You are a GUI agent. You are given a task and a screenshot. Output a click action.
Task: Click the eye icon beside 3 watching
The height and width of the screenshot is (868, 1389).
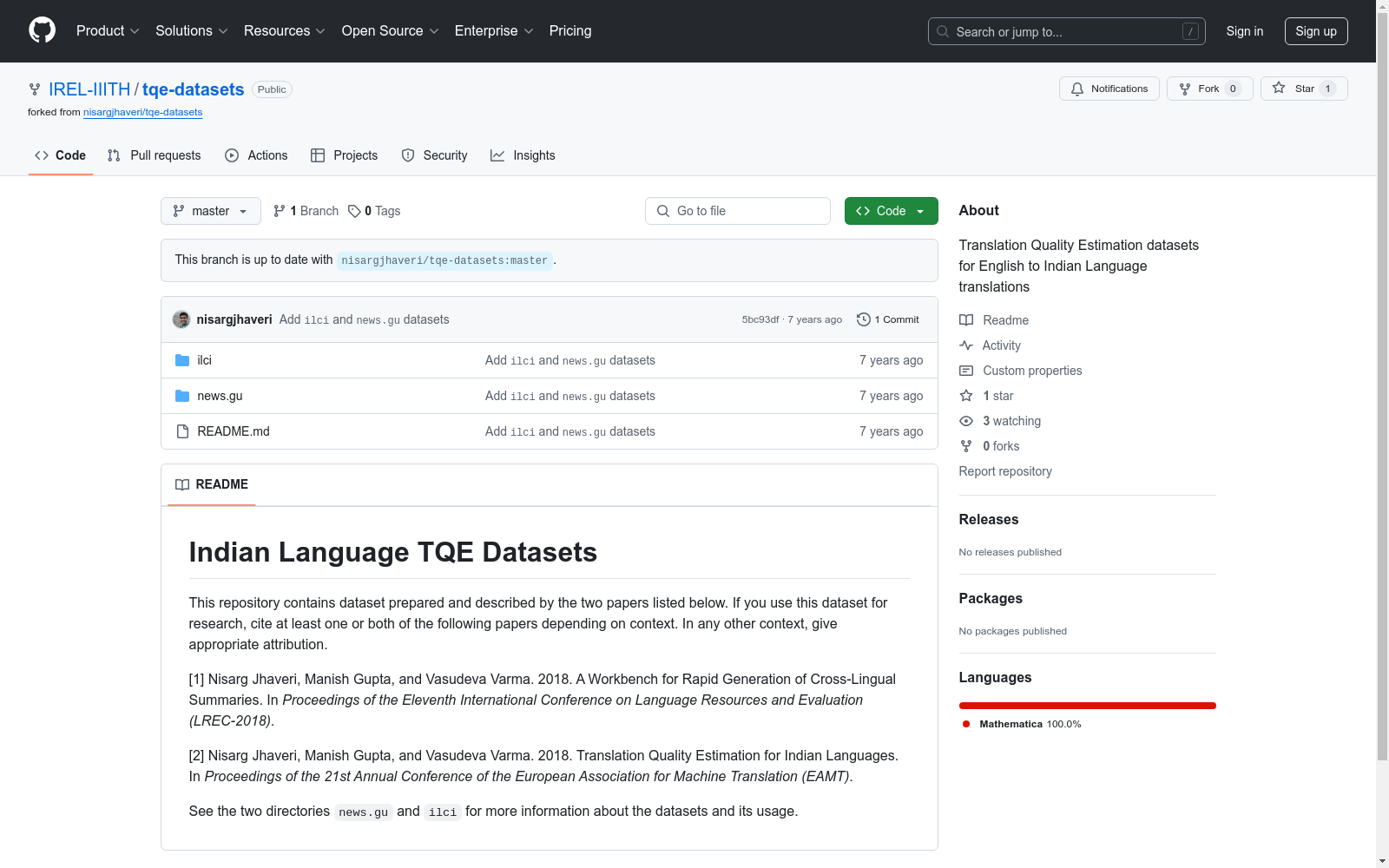[x=966, y=421]
